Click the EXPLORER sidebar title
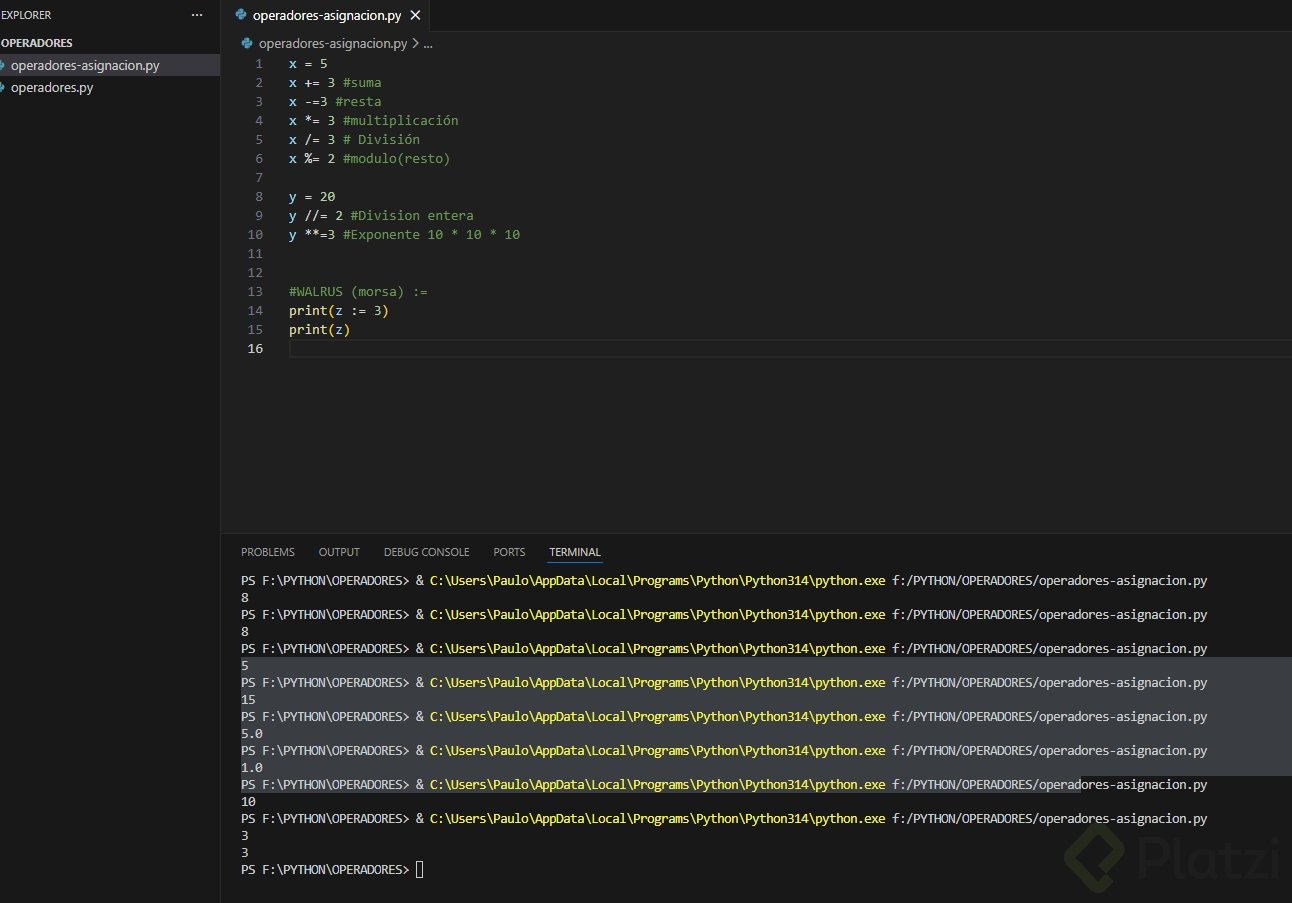The width and height of the screenshot is (1292, 903). (26, 15)
